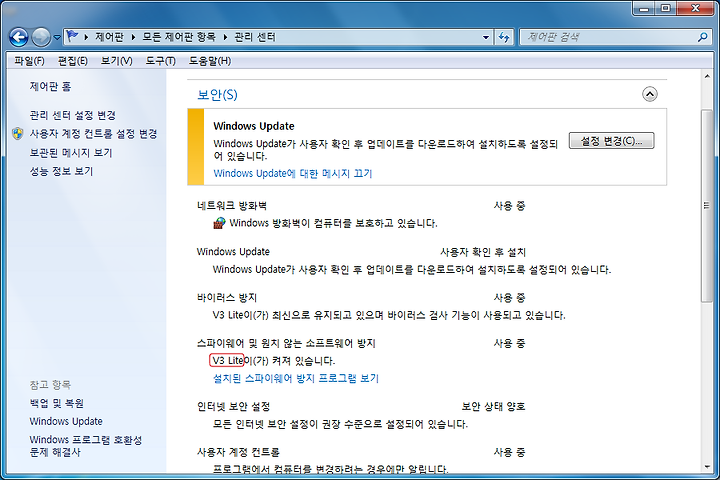Open 백업 및 복원 link
Viewport: 720px width, 480px height.
coord(56,403)
